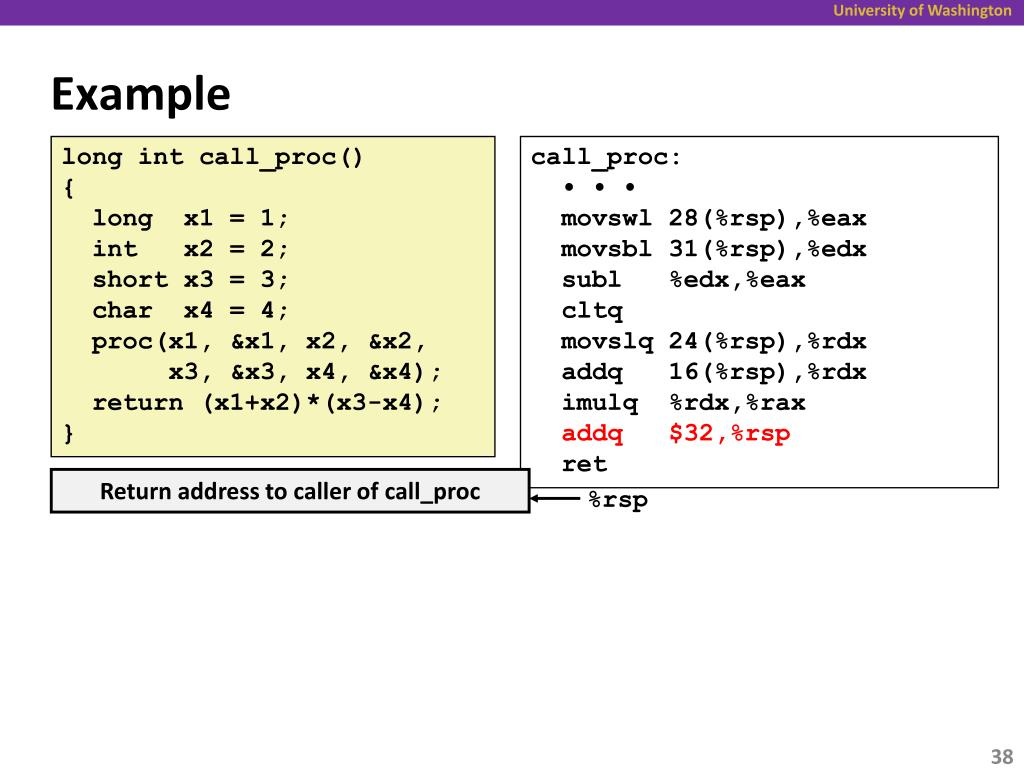Click the 'addq 16(%rsp),%rdx' instruction

tap(714, 372)
